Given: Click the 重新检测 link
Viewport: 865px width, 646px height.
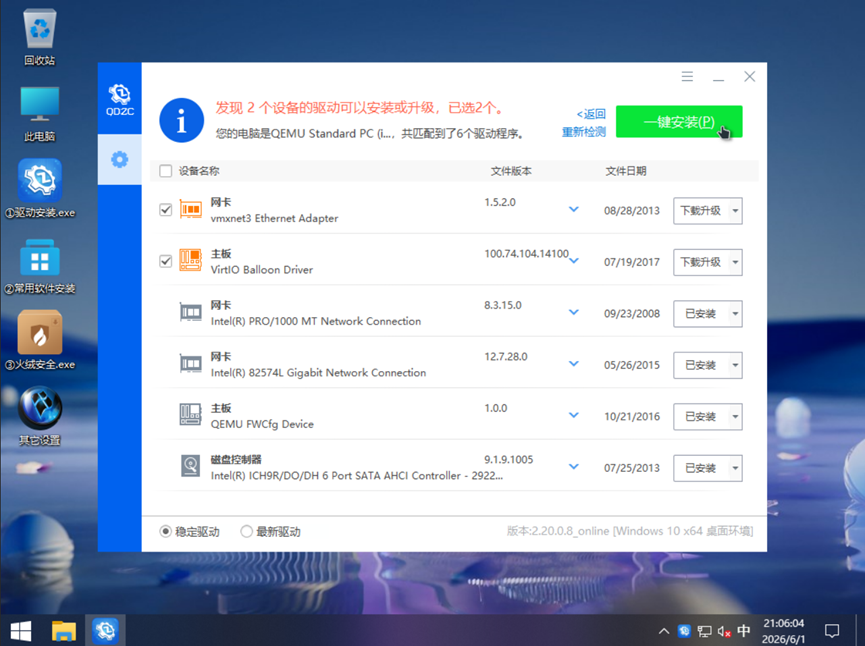Looking at the screenshot, I should pos(584,132).
